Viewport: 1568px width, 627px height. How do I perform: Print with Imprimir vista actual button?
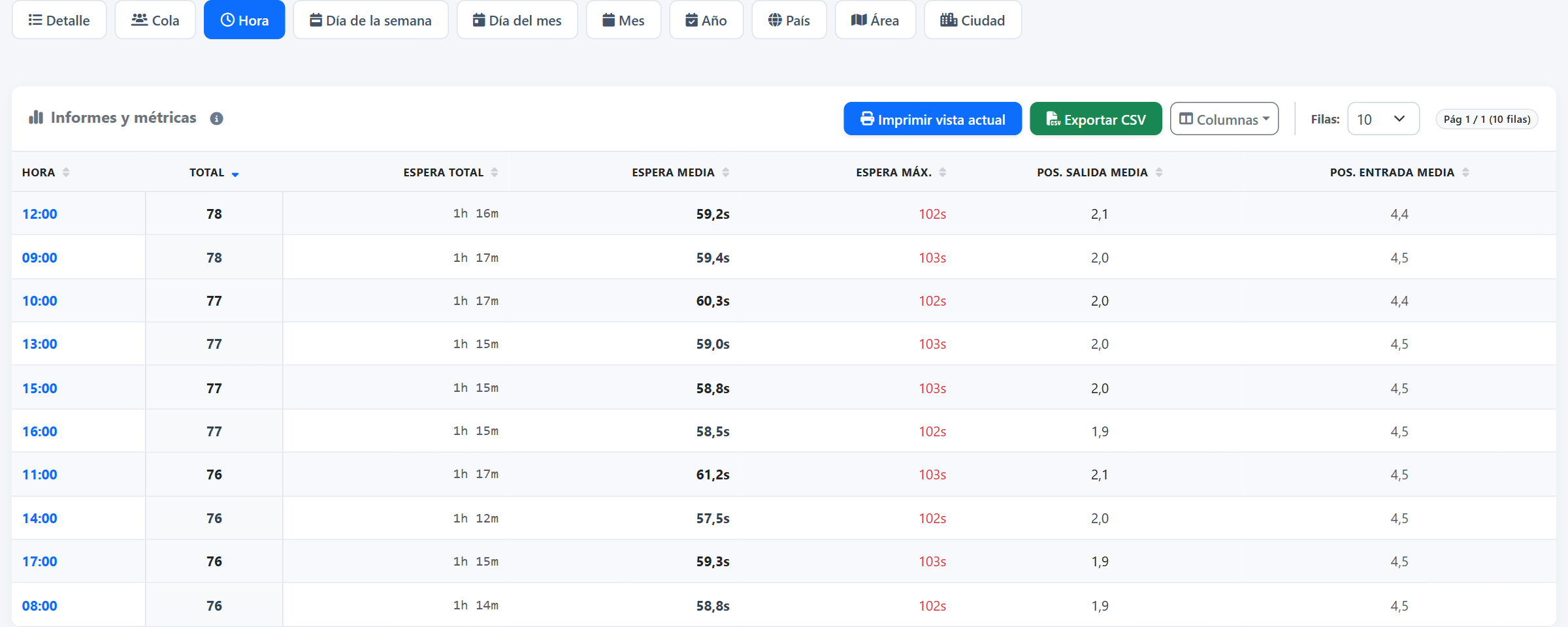click(932, 119)
